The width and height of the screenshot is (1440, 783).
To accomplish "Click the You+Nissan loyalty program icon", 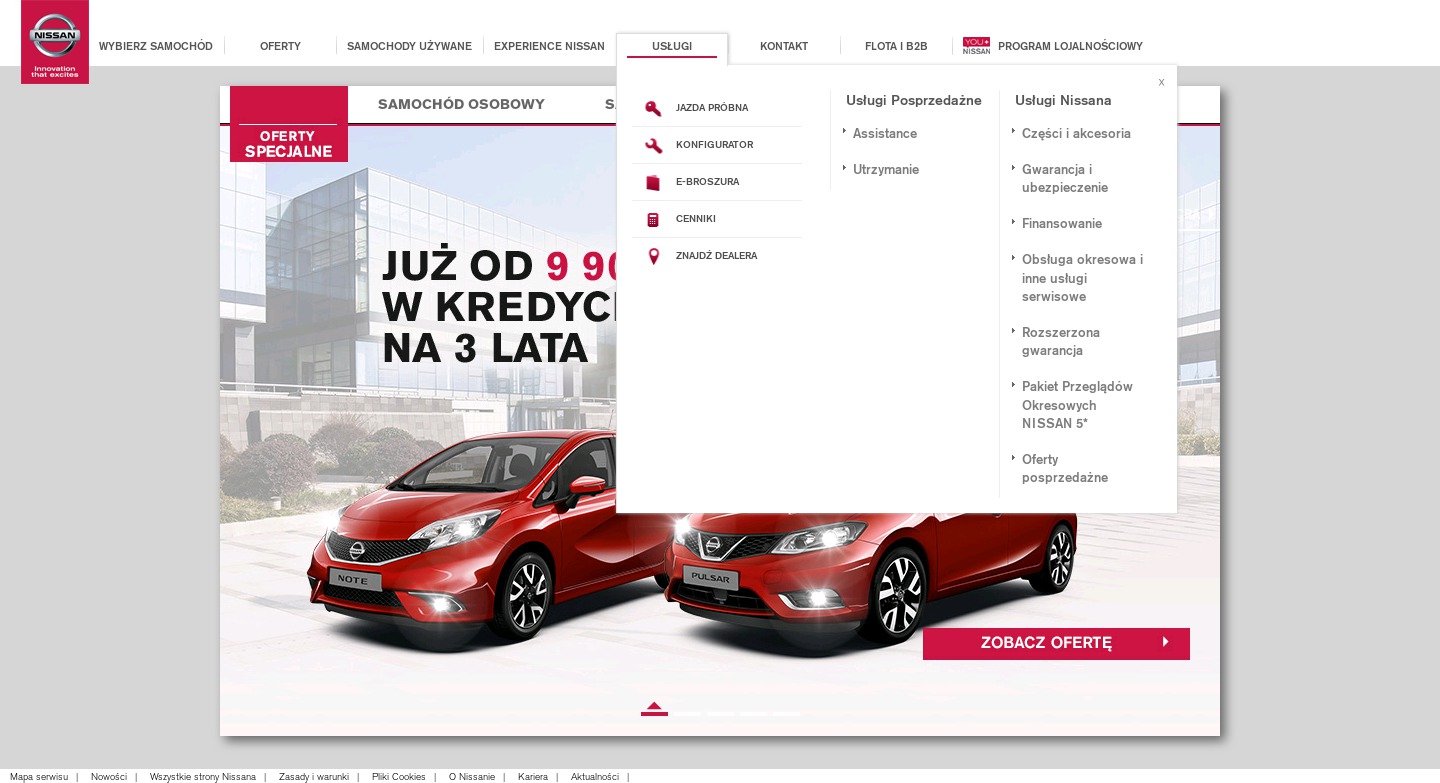I will click(x=976, y=46).
